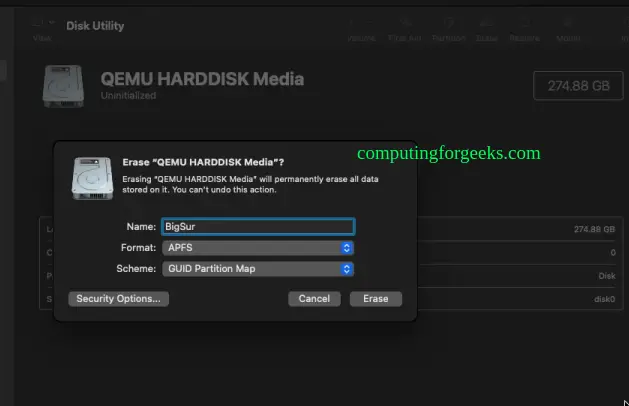The width and height of the screenshot is (629, 406).
Task: Click the Uninitialized status text
Action: 128,95
